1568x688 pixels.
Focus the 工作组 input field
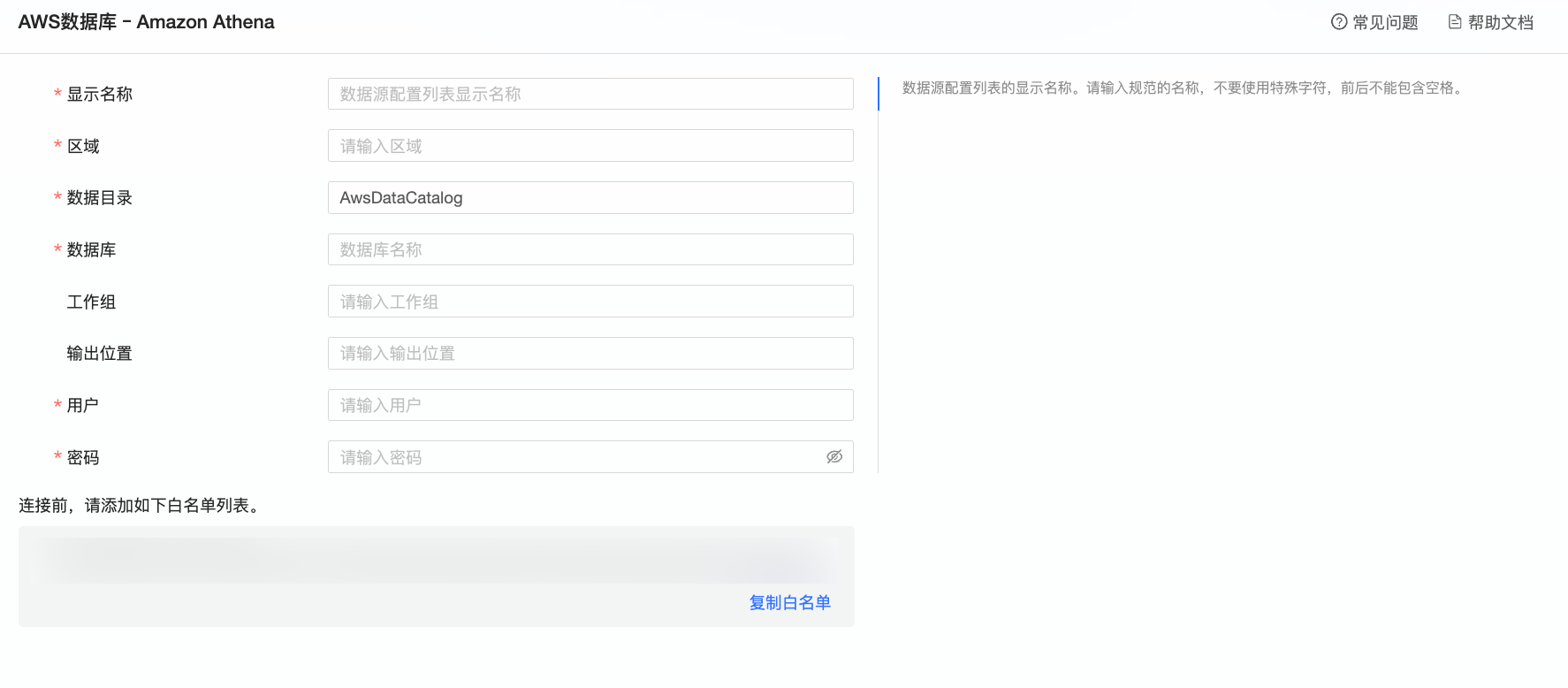590,302
